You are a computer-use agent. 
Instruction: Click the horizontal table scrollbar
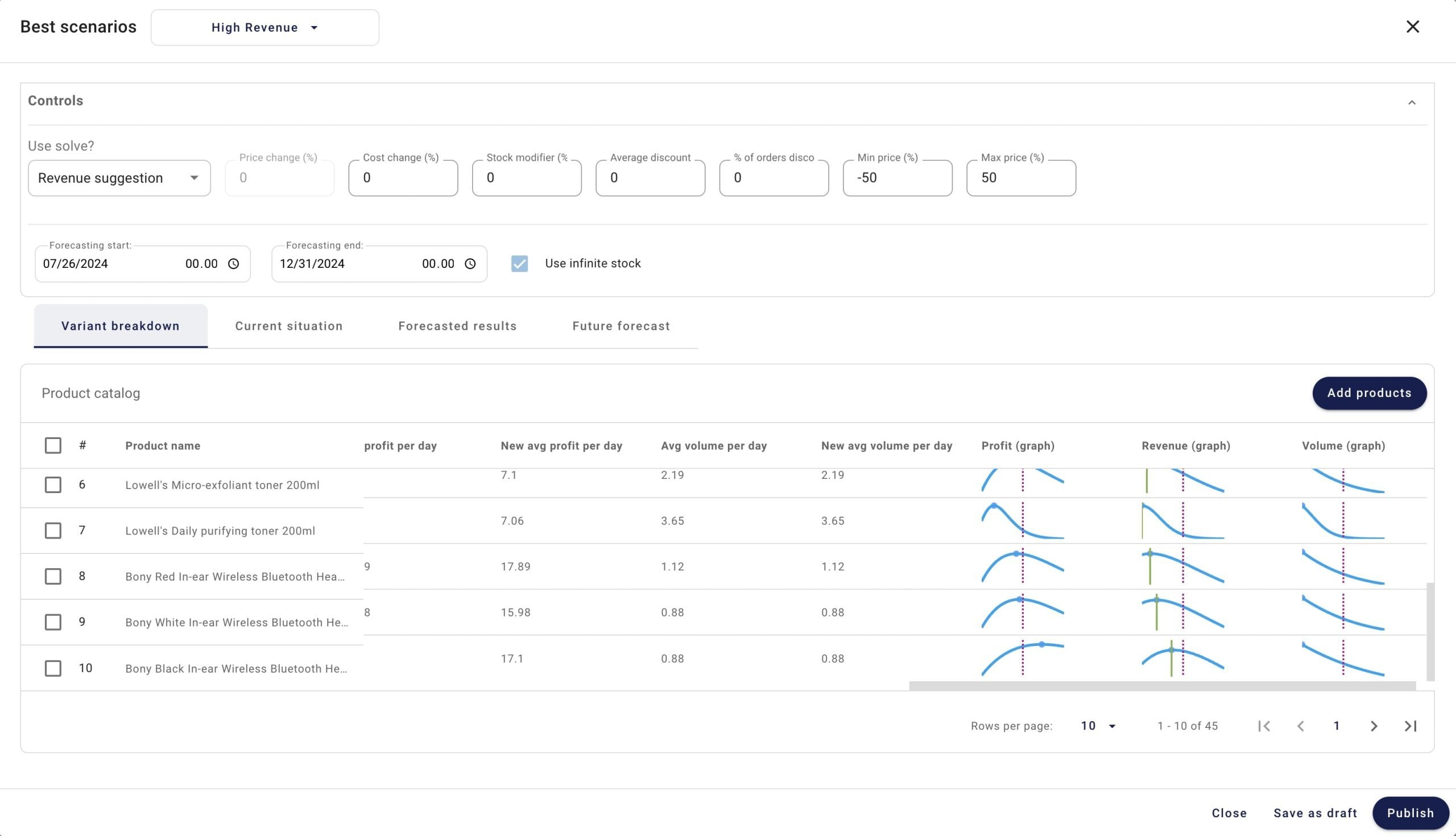[1162, 686]
